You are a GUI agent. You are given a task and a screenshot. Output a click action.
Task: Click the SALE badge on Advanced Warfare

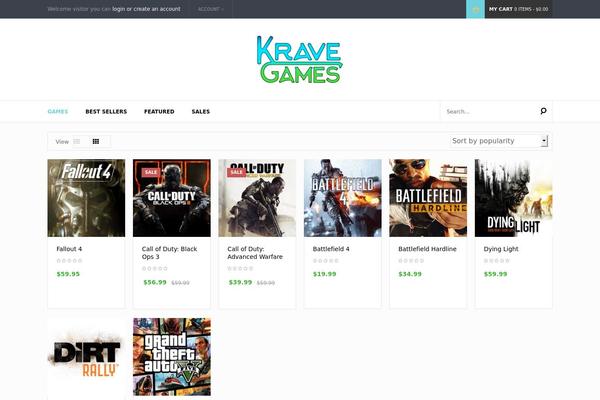(236, 172)
